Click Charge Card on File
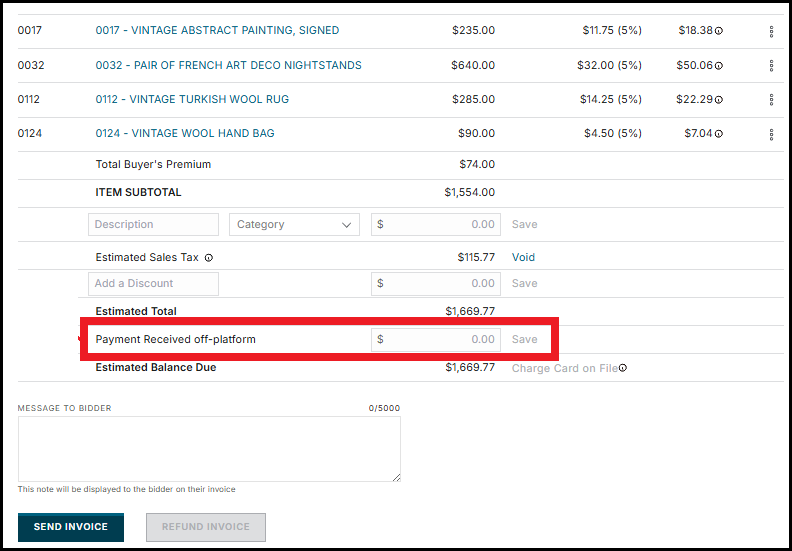Screen dimensions: 792x551 [565, 368]
